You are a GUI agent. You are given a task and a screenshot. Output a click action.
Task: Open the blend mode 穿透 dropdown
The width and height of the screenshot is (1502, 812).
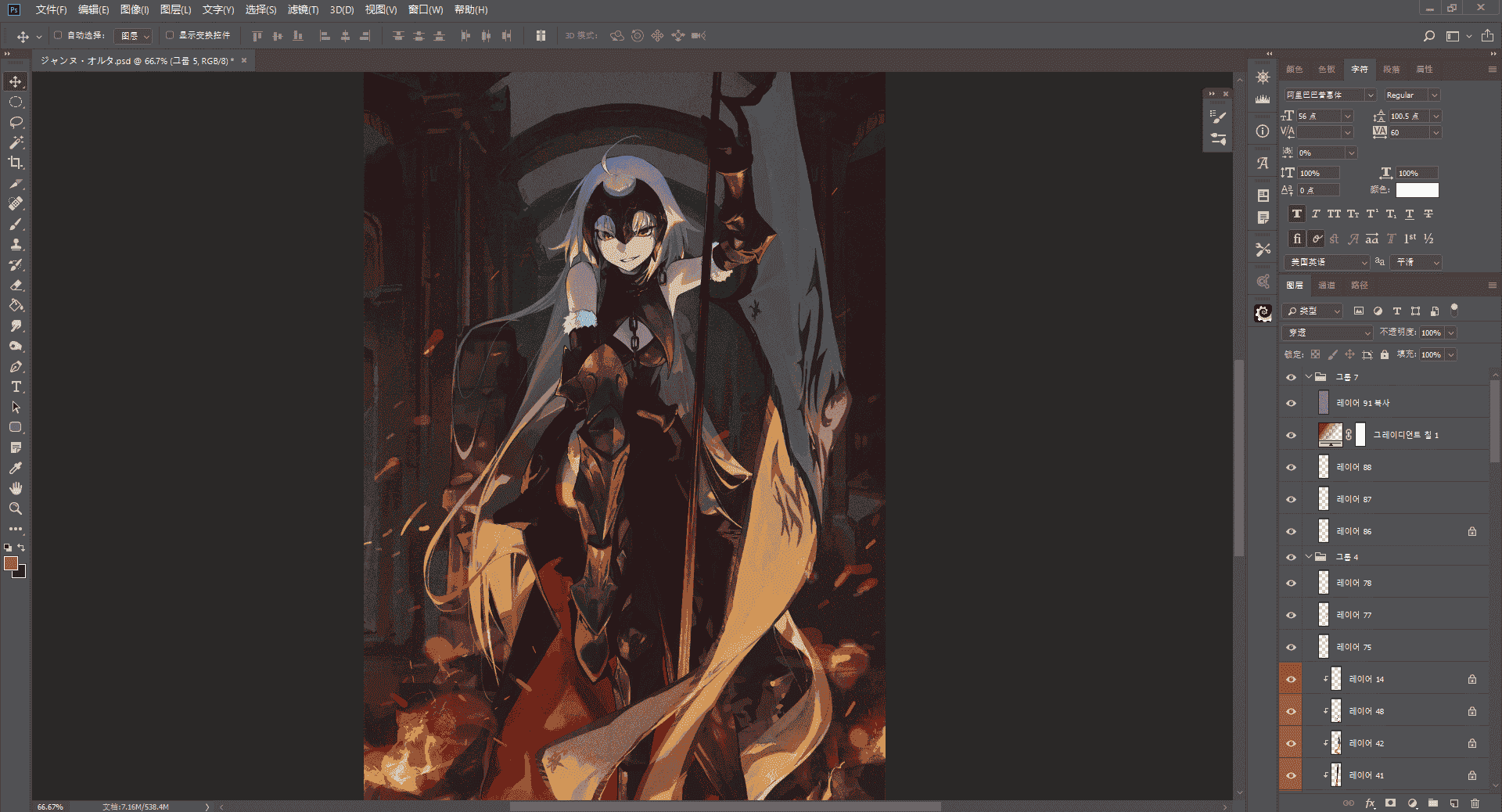(x=1328, y=332)
